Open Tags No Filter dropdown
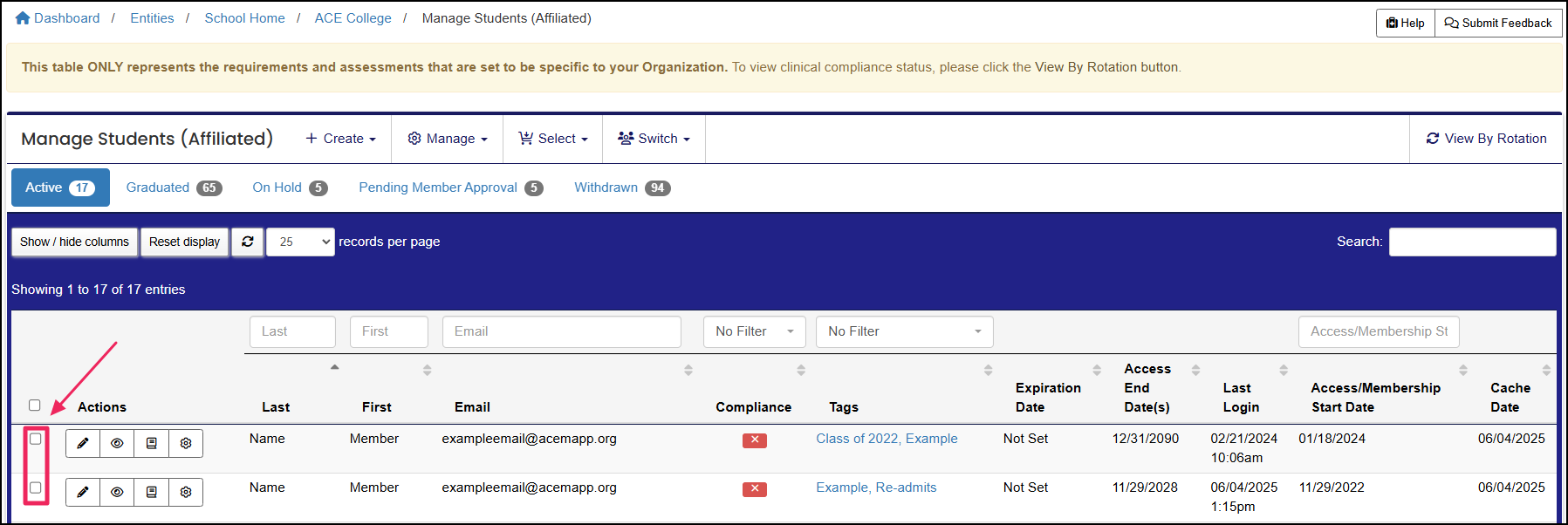Screen dimensions: 1568x525 [x=905, y=331]
